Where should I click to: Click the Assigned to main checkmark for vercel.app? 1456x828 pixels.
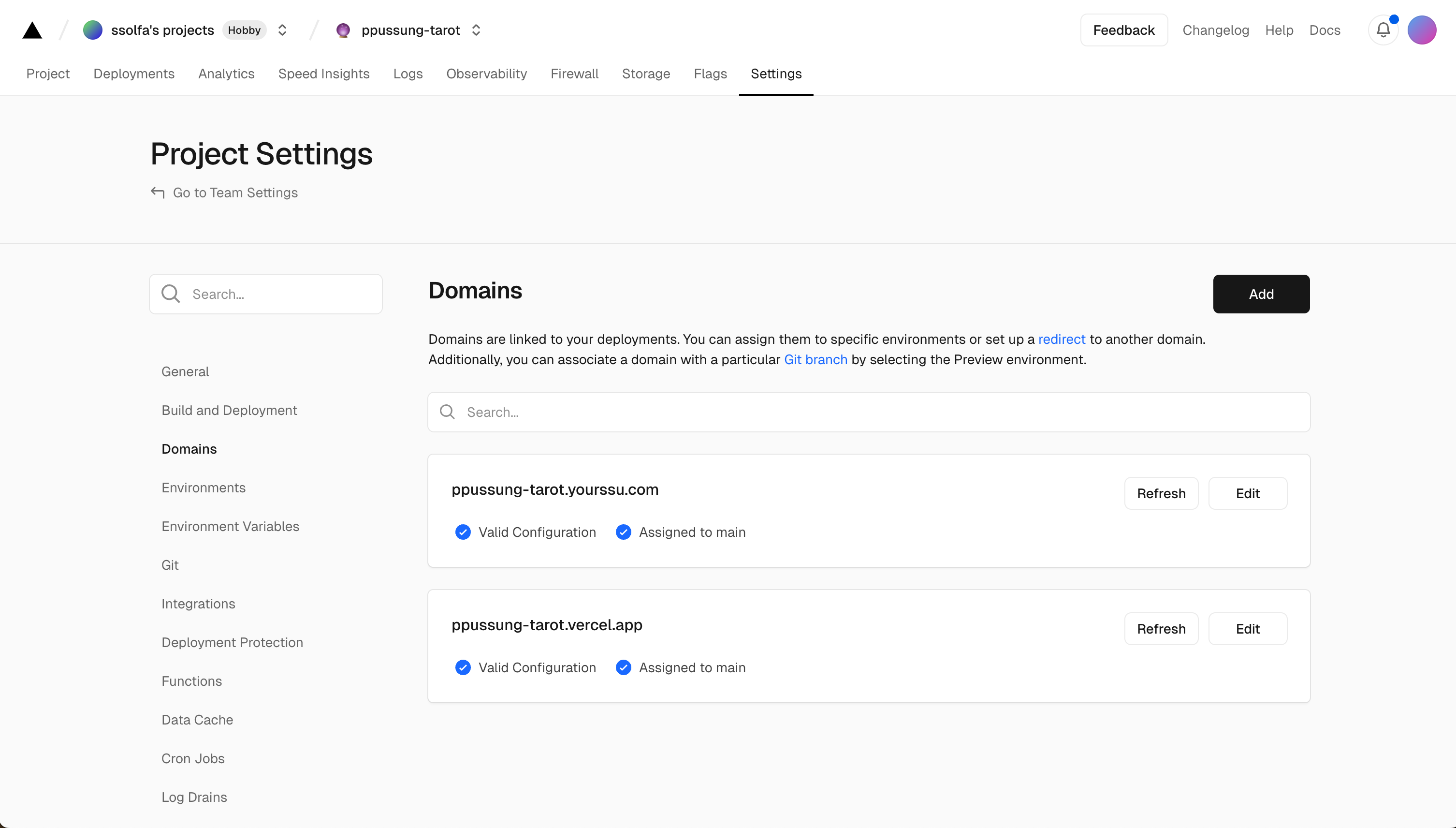[624, 667]
